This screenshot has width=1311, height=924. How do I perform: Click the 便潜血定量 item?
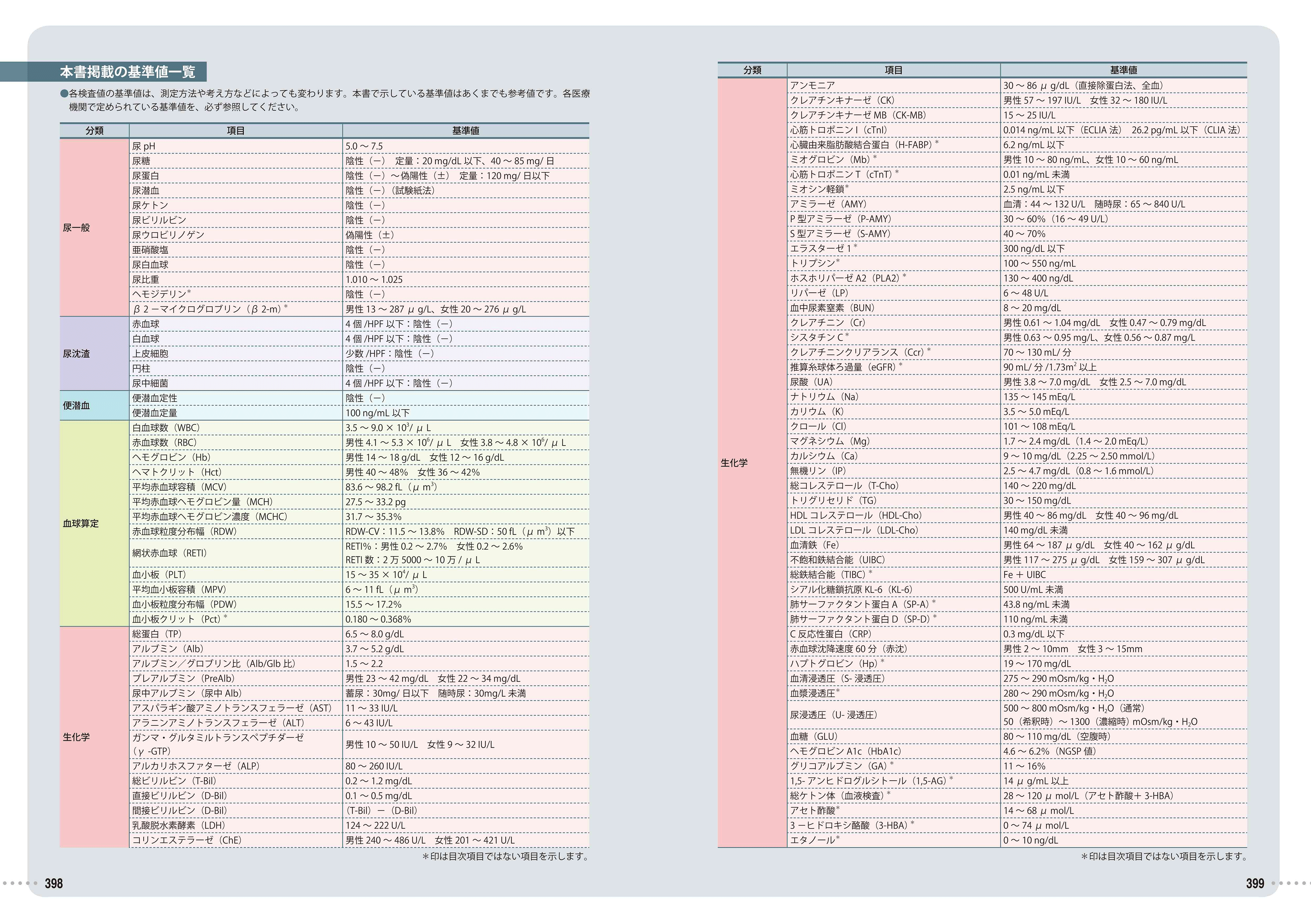155,413
